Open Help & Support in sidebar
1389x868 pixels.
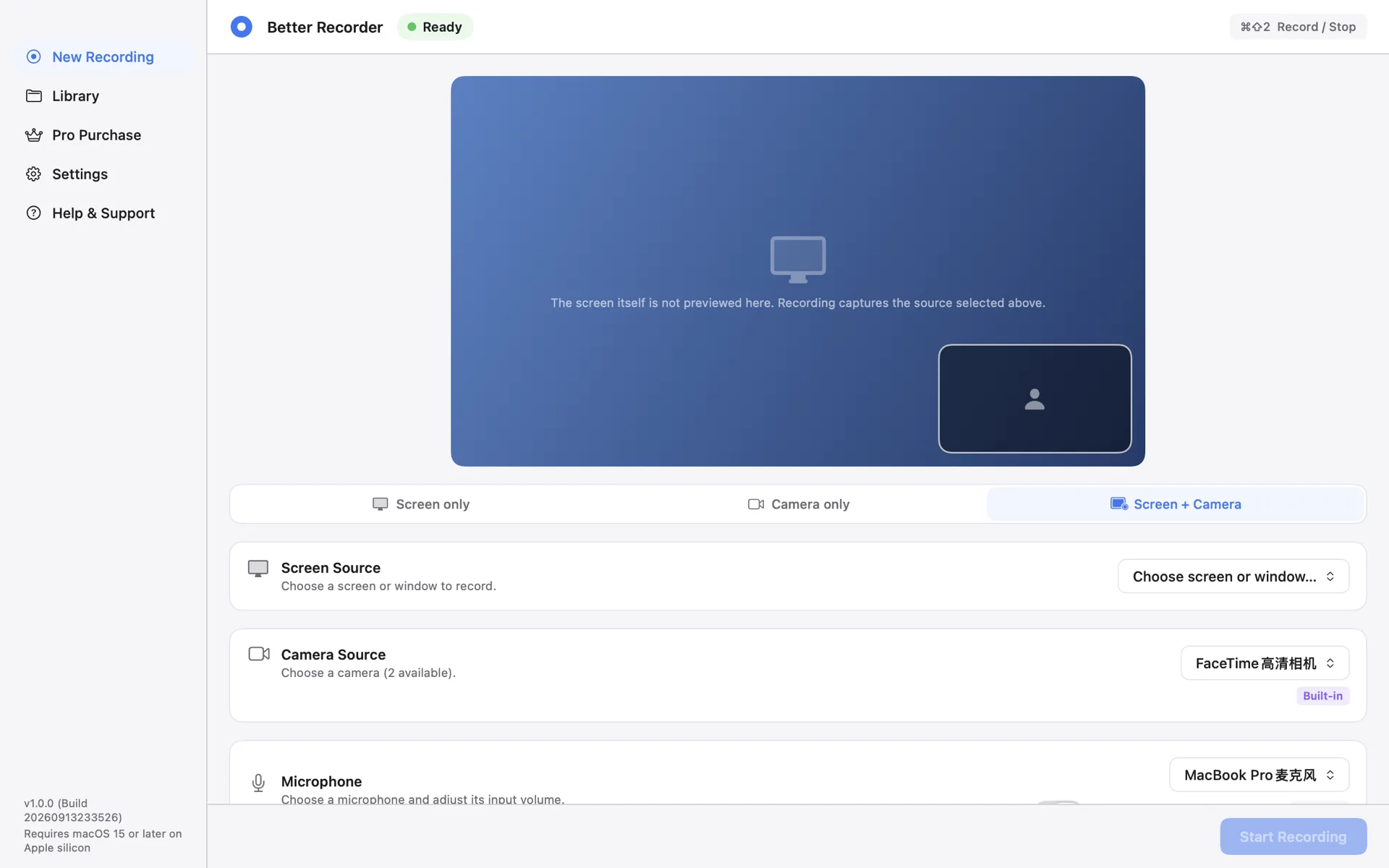pyautogui.click(x=103, y=213)
